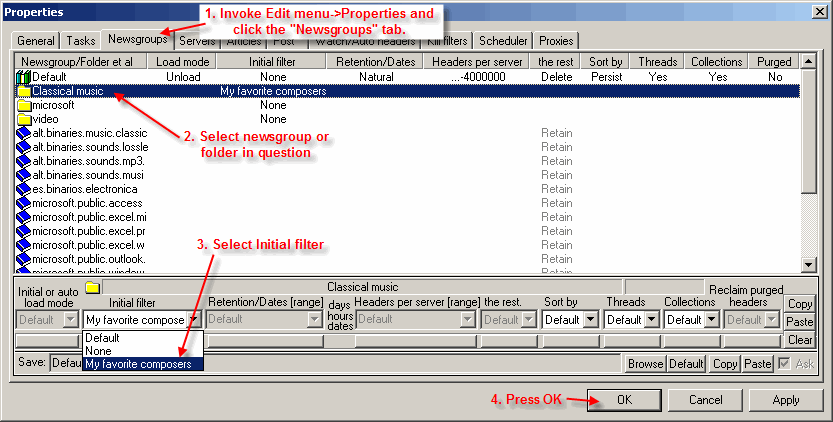Select es.binarios.electronica newsgroup icon
The width and height of the screenshot is (833, 422).
click(x=24, y=189)
